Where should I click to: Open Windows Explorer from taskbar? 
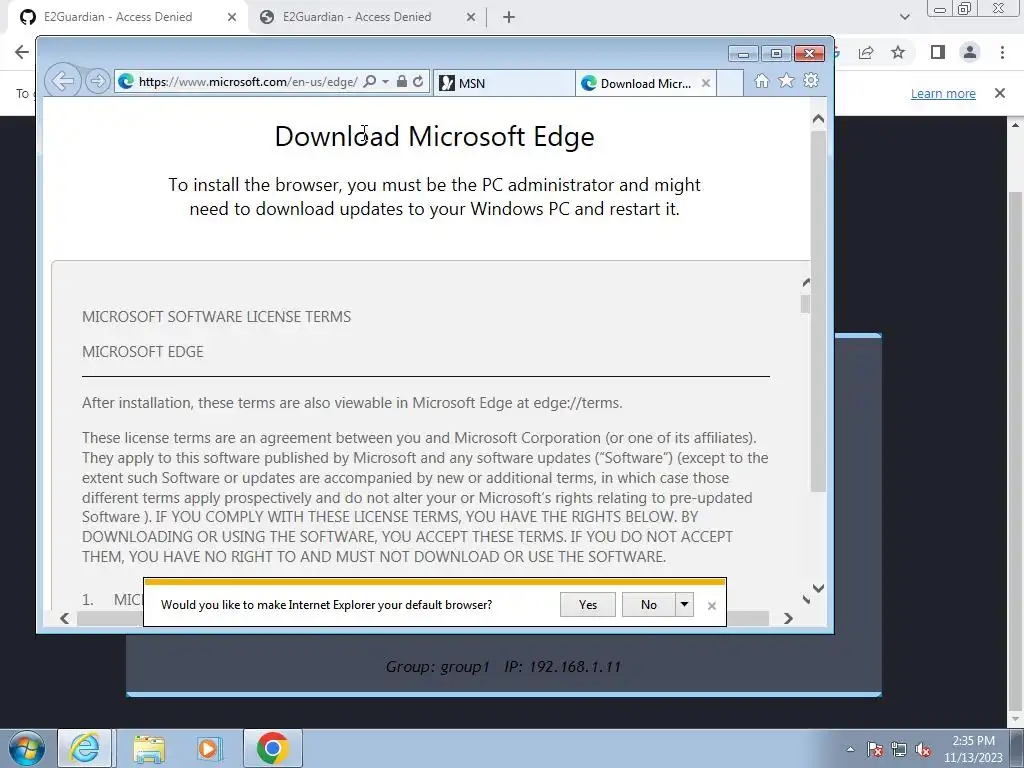tap(149, 748)
